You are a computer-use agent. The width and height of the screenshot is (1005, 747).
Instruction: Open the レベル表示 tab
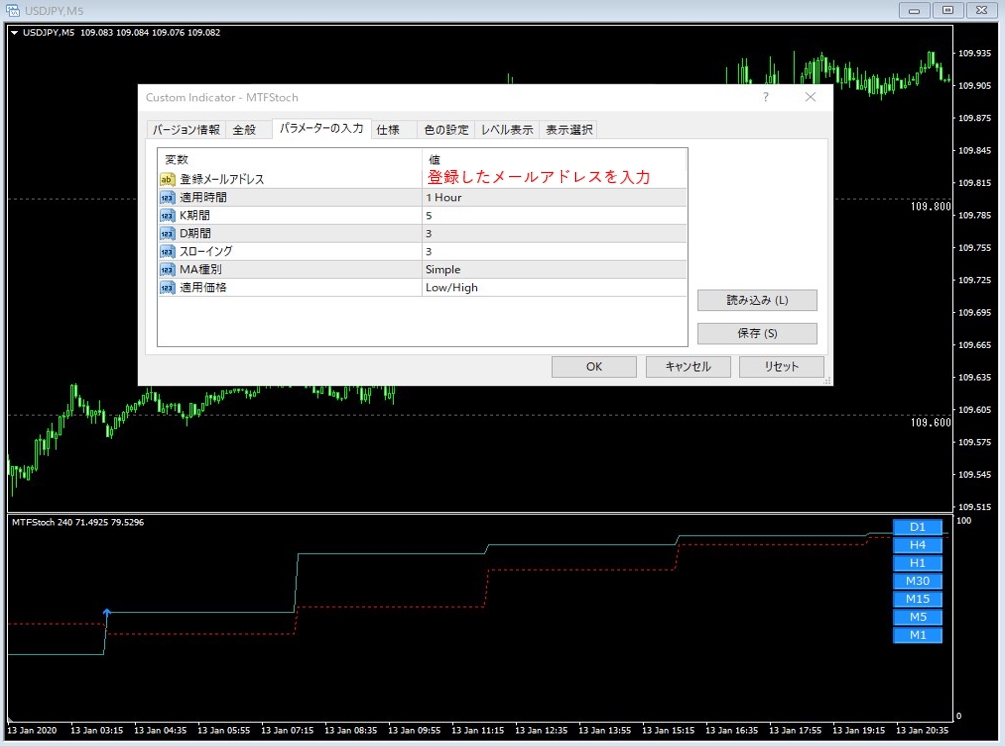(x=507, y=130)
